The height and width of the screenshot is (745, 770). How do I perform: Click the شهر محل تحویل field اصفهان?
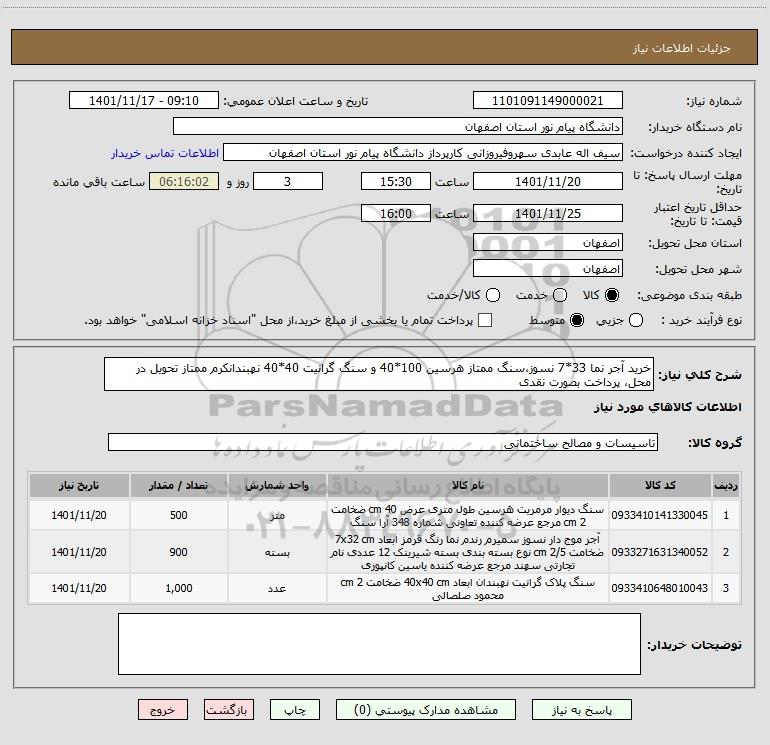pyautogui.click(x=548, y=269)
